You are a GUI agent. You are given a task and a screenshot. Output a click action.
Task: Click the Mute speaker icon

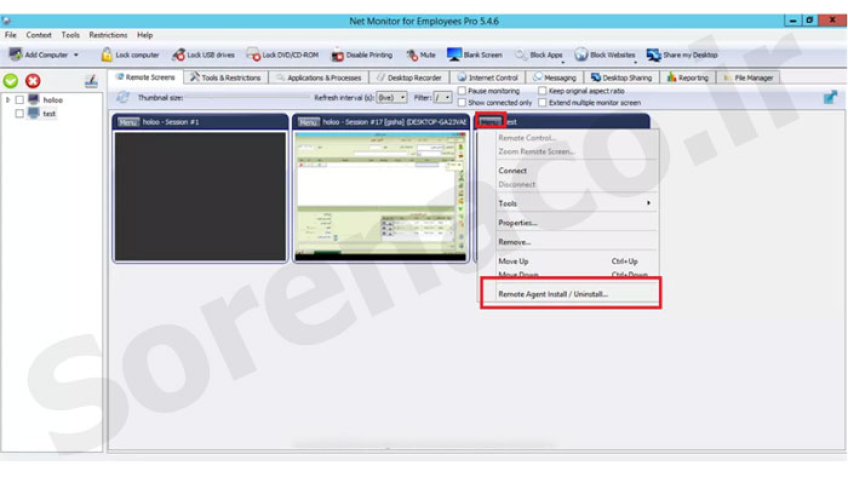click(412, 55)
